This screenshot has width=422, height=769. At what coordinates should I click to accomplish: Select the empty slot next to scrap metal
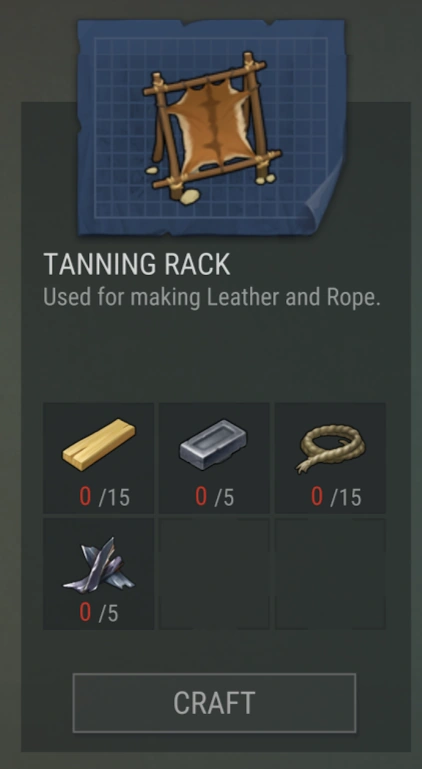(214, 574)
